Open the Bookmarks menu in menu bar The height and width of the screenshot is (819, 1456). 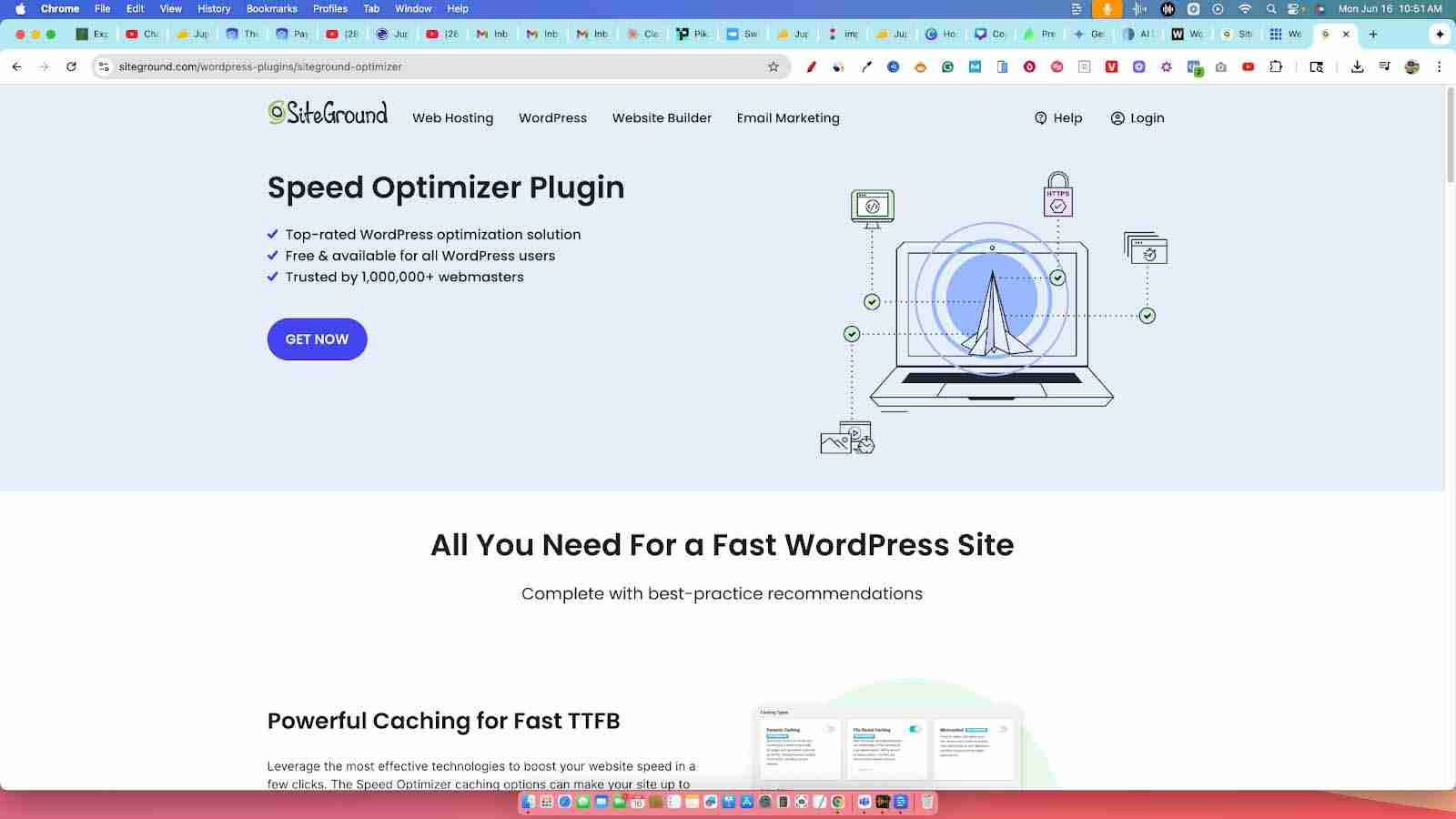pos(271,8)
